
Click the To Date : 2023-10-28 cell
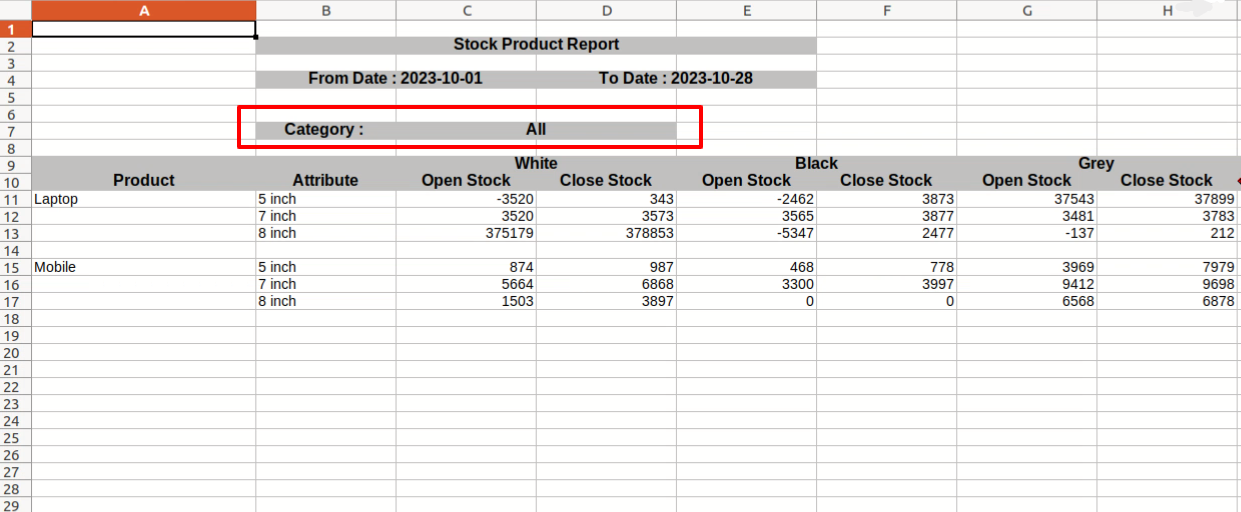pos(676,79)
